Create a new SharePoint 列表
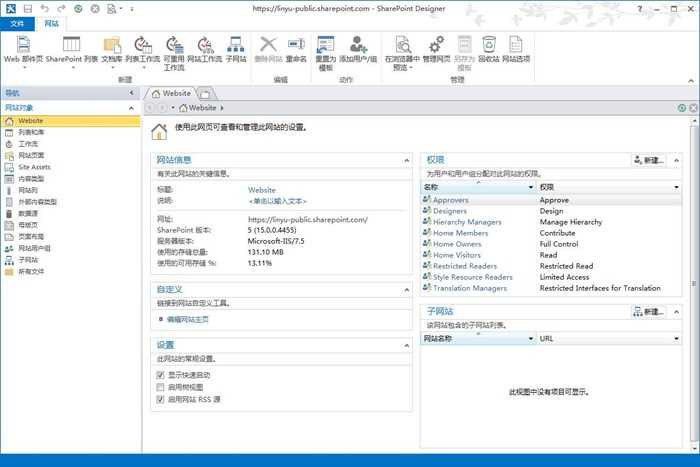This screenshot has width=700, height=467. (x=71, y=52)
